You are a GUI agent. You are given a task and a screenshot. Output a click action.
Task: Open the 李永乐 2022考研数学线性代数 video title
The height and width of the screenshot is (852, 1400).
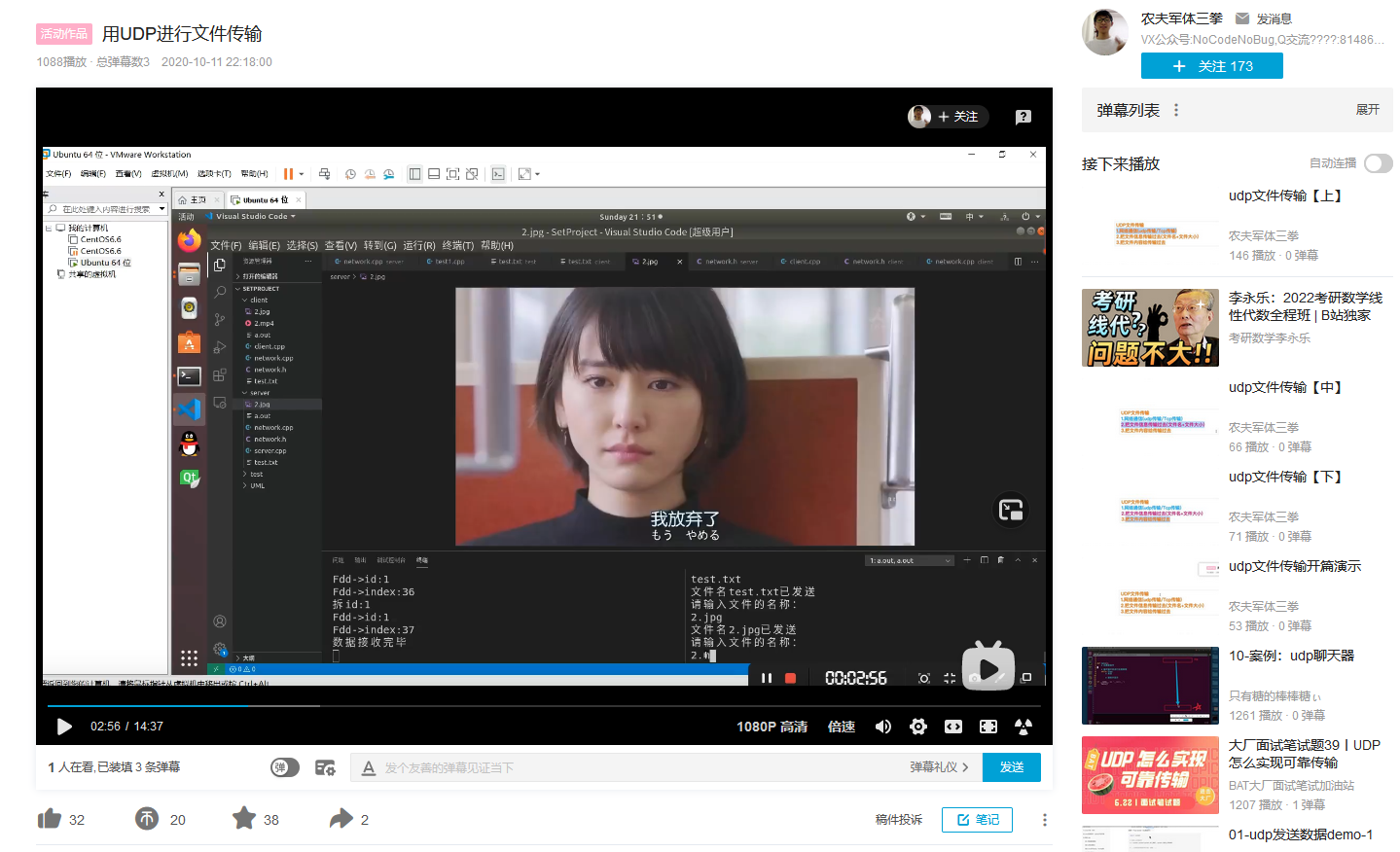tap(1306, 306)
